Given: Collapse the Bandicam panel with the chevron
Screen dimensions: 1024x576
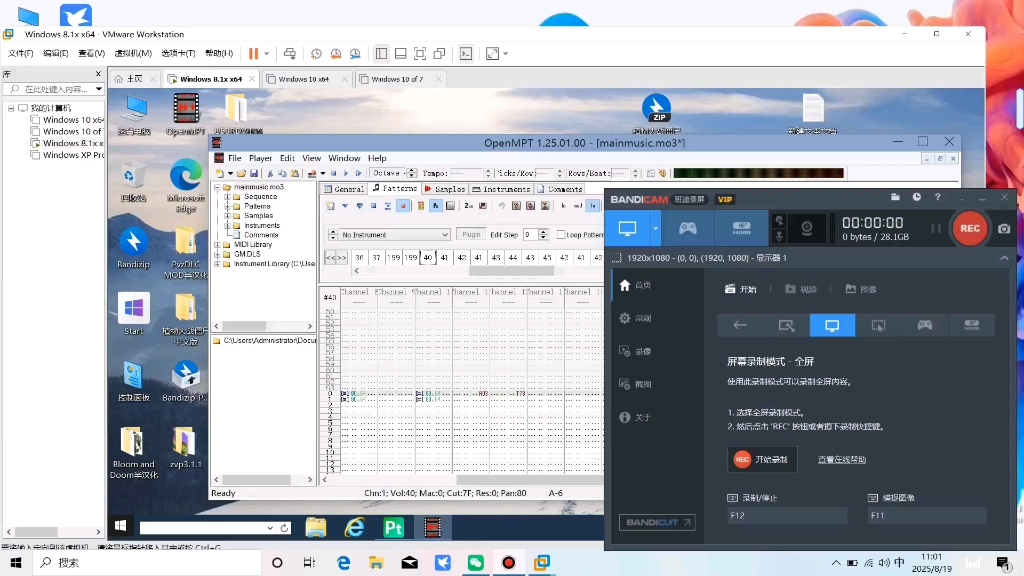Looking at the screenshot, I should tap(1004, 258).
